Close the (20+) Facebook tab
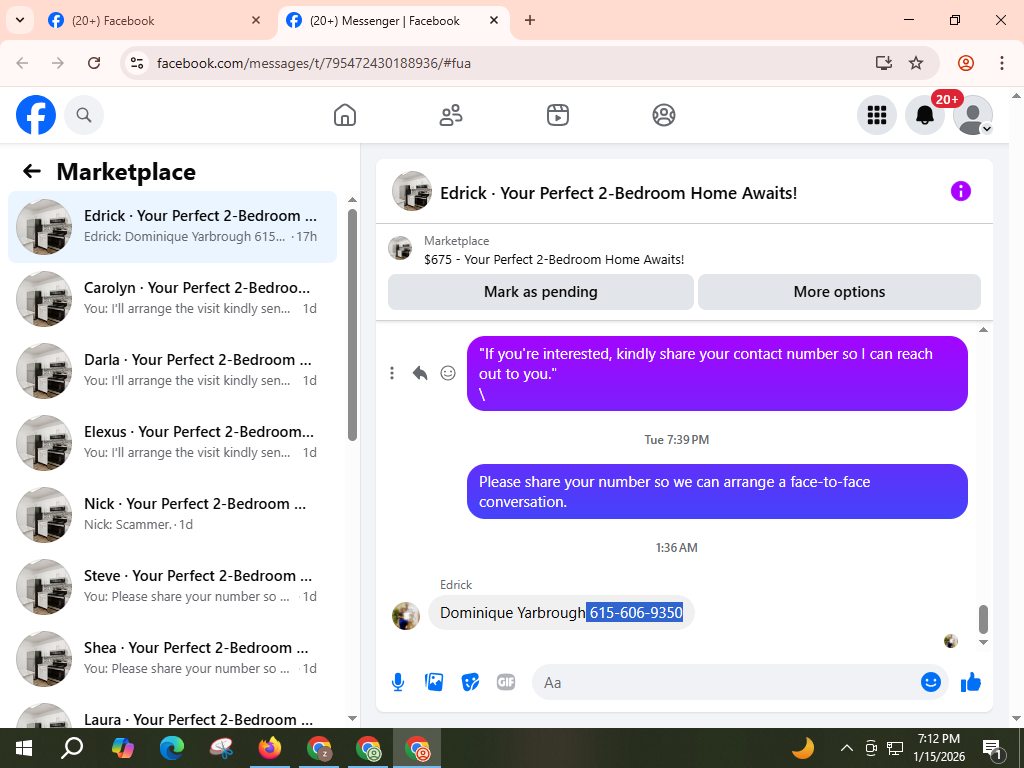The width and height of the screenshot is (1024, 768). click(256, 20)
